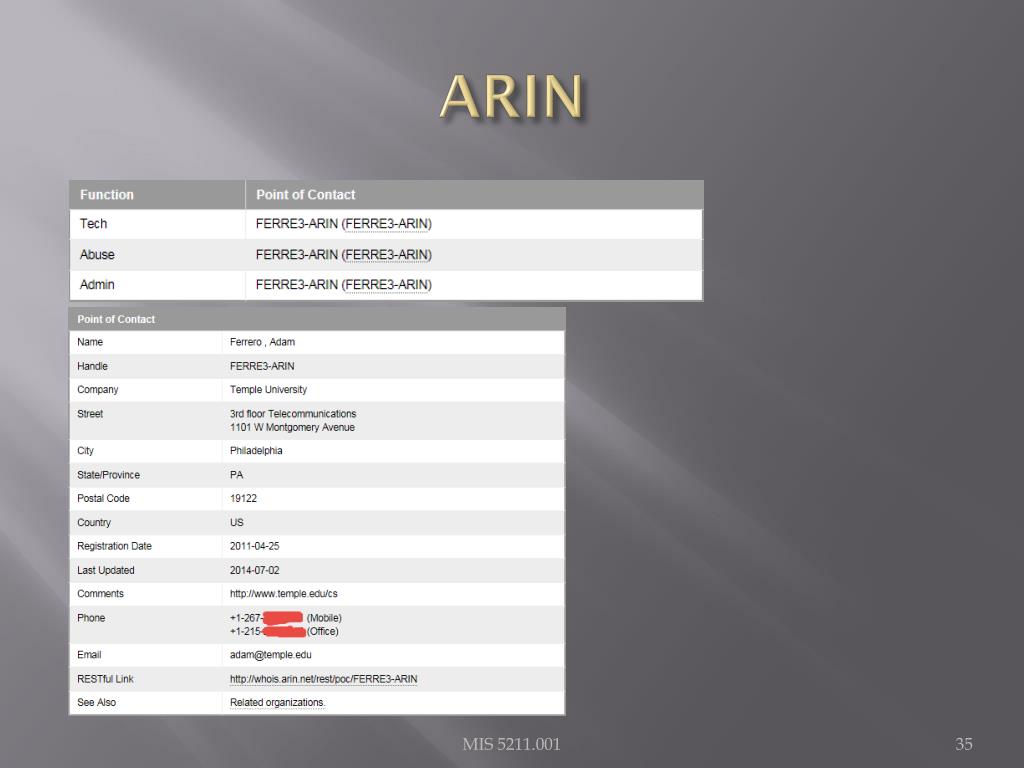Click the Phone field label

(91, 618)
